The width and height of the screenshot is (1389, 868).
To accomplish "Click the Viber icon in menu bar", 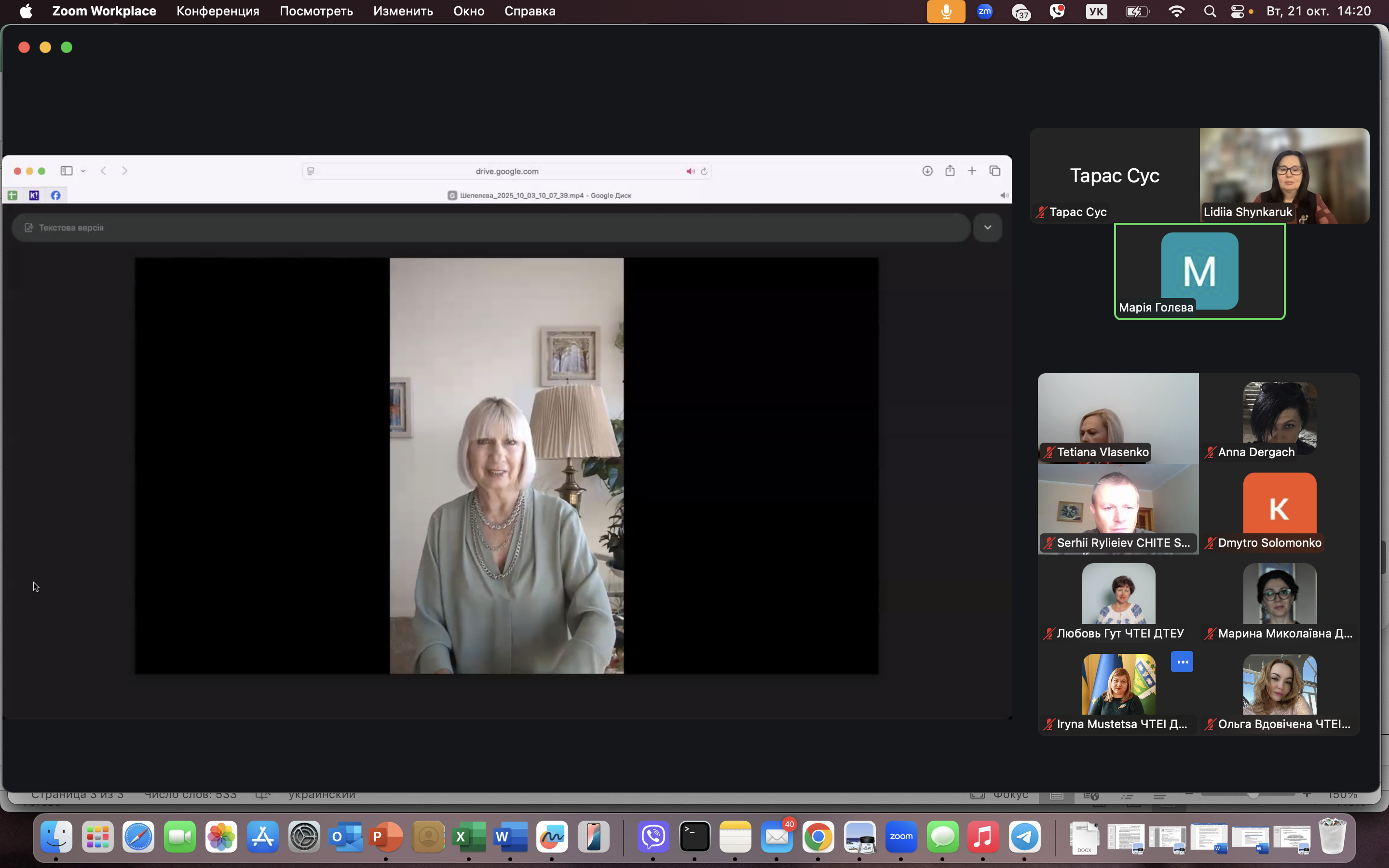I will 1057,12.
